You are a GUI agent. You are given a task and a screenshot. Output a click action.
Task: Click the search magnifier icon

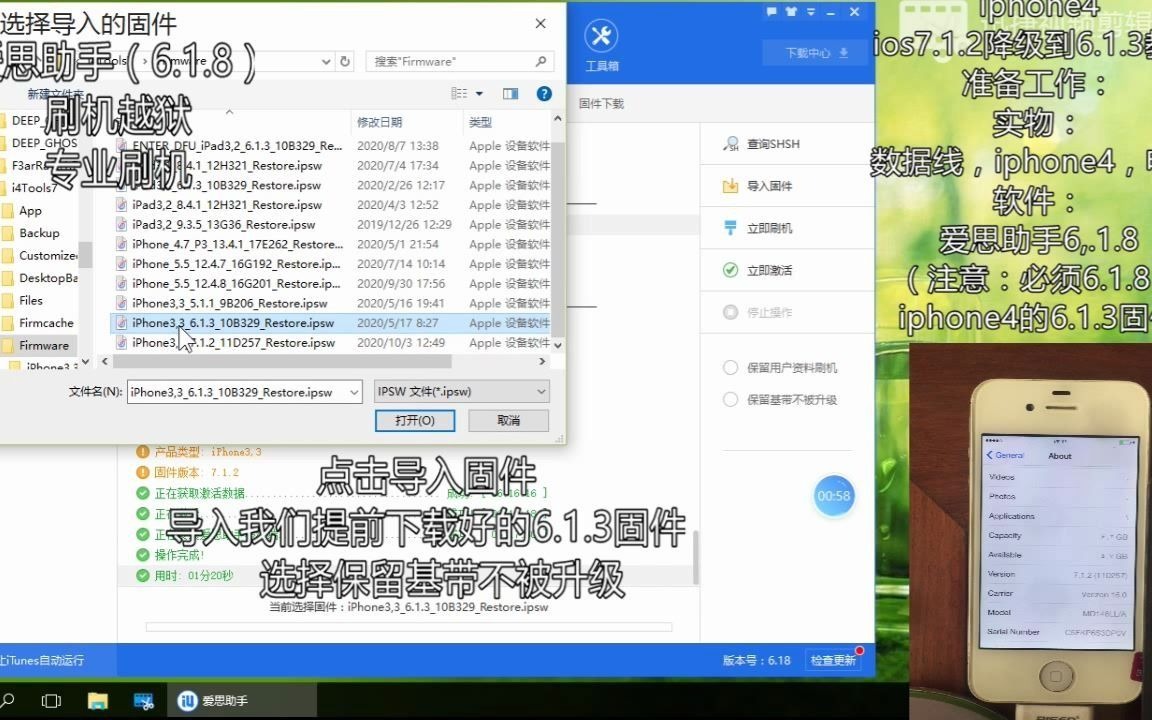[x=541, y=61]
